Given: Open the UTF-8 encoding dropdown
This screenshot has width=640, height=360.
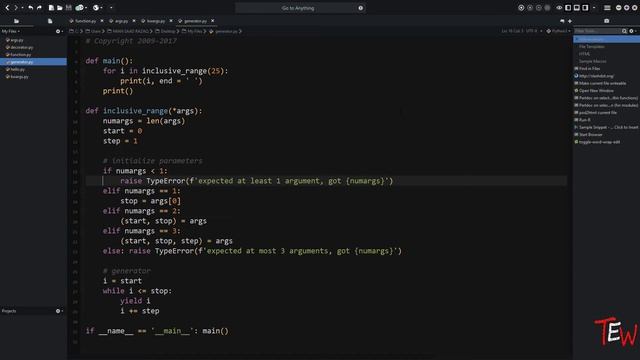Looking at the screenshot, I should [x=533, y=31].
